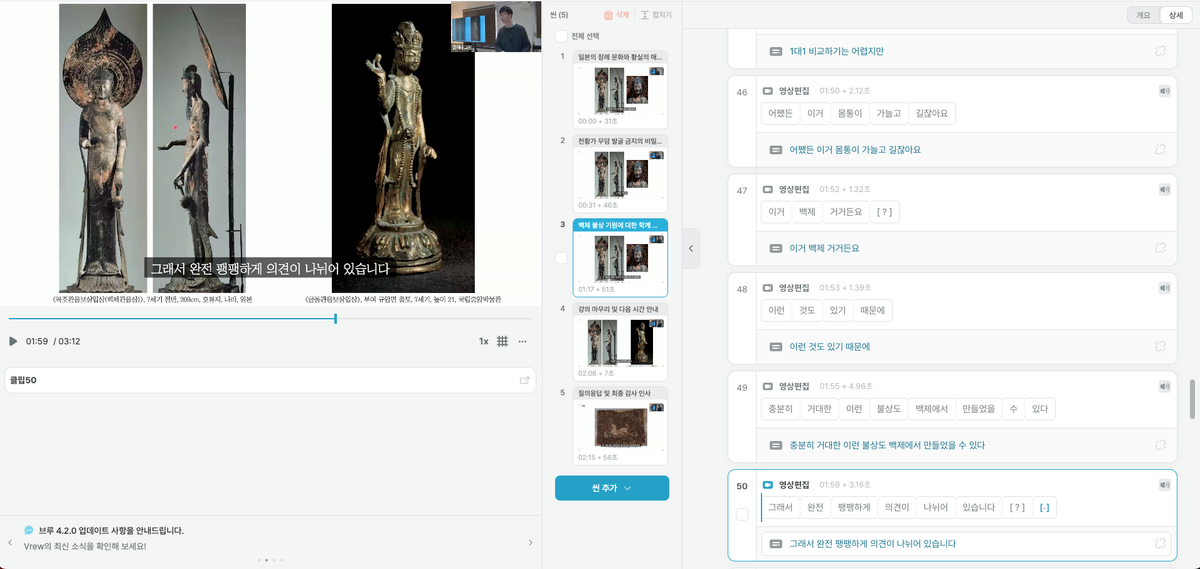This screenshot has height=569, width=1200.
Task: Click the video icon on clip 50
Action: click(768, 485)
